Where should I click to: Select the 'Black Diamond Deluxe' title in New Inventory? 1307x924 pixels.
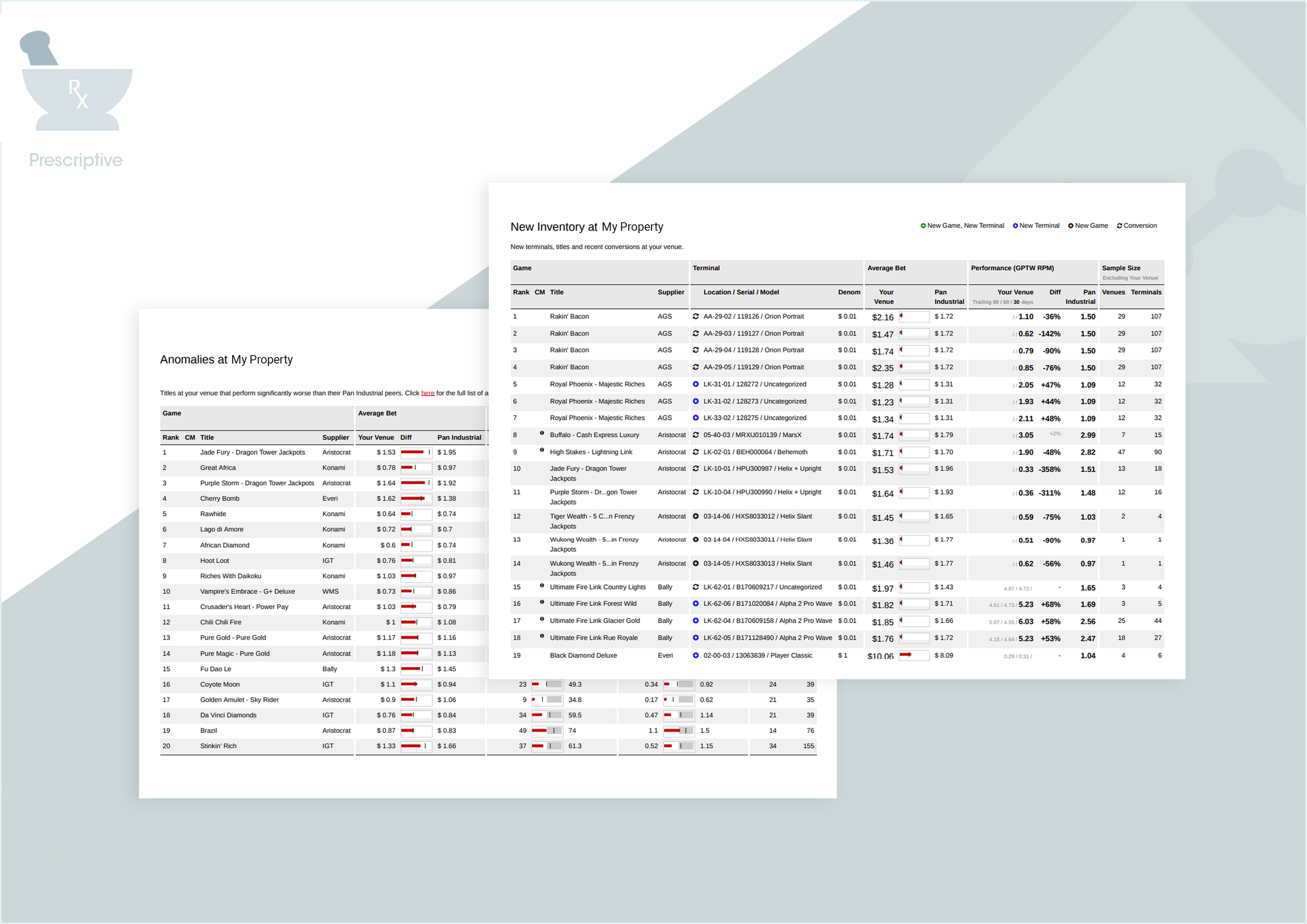[x=583, y=656]
